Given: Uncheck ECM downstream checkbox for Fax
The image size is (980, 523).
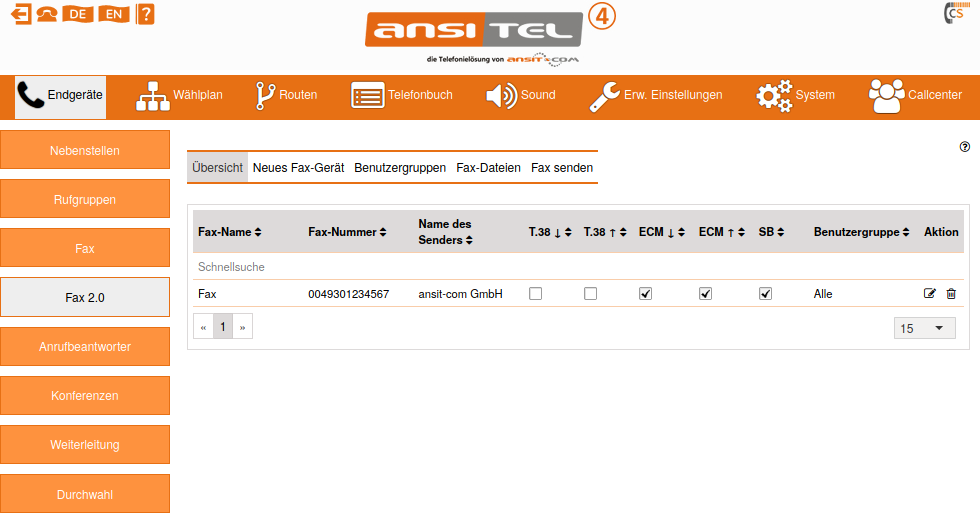Looking at the screenshot, I should (645, 294).
